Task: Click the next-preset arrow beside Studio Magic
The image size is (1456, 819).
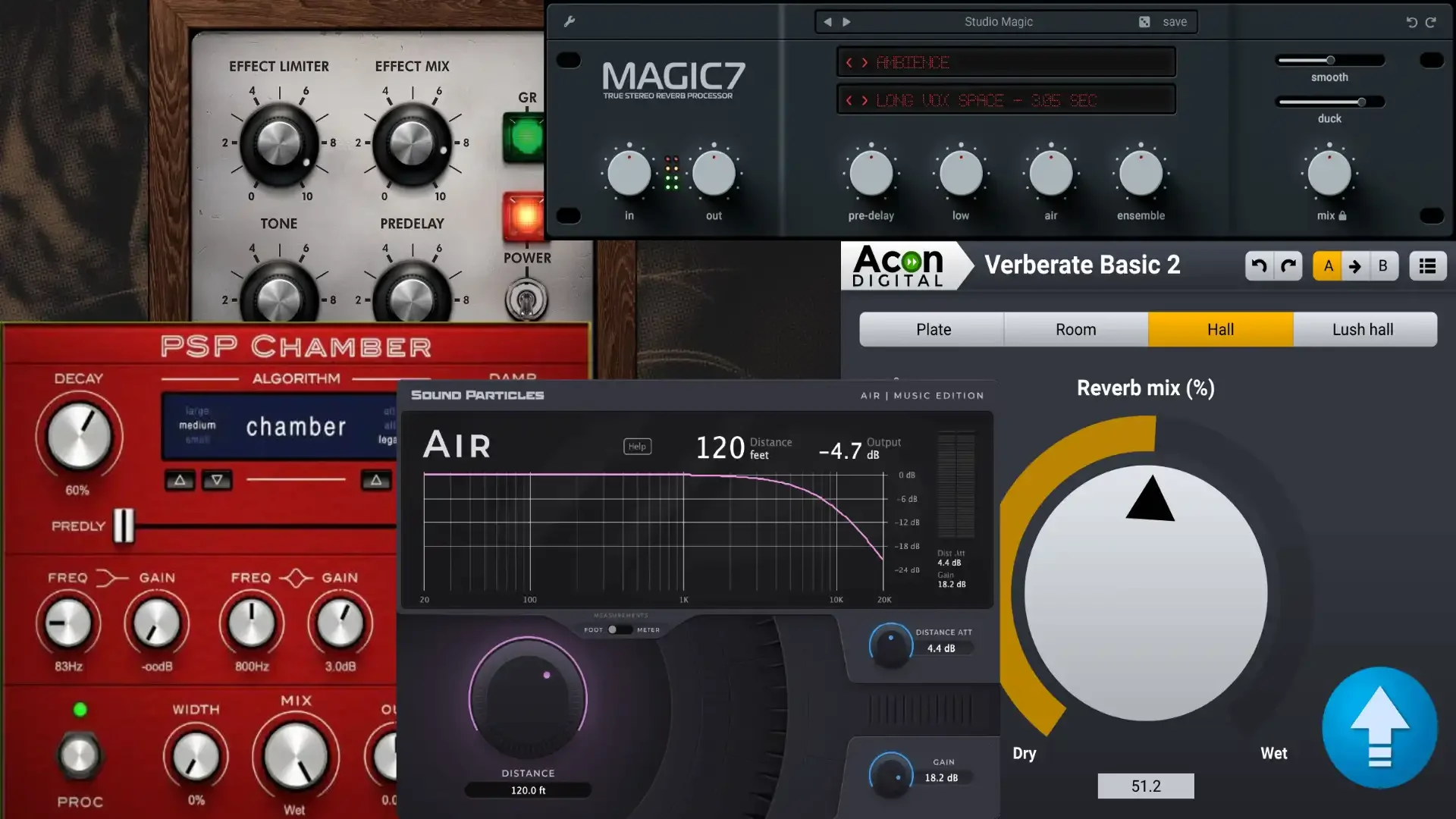Action: tap(846, 22)
